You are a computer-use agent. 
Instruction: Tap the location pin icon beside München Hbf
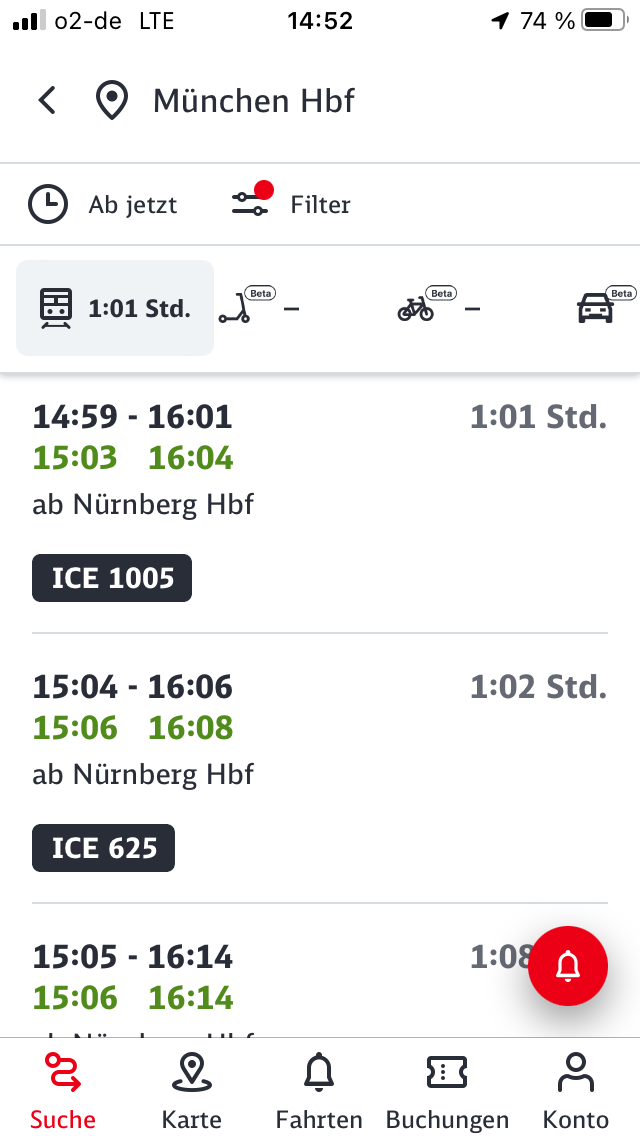pyautogui.click(x=112, y=101)
